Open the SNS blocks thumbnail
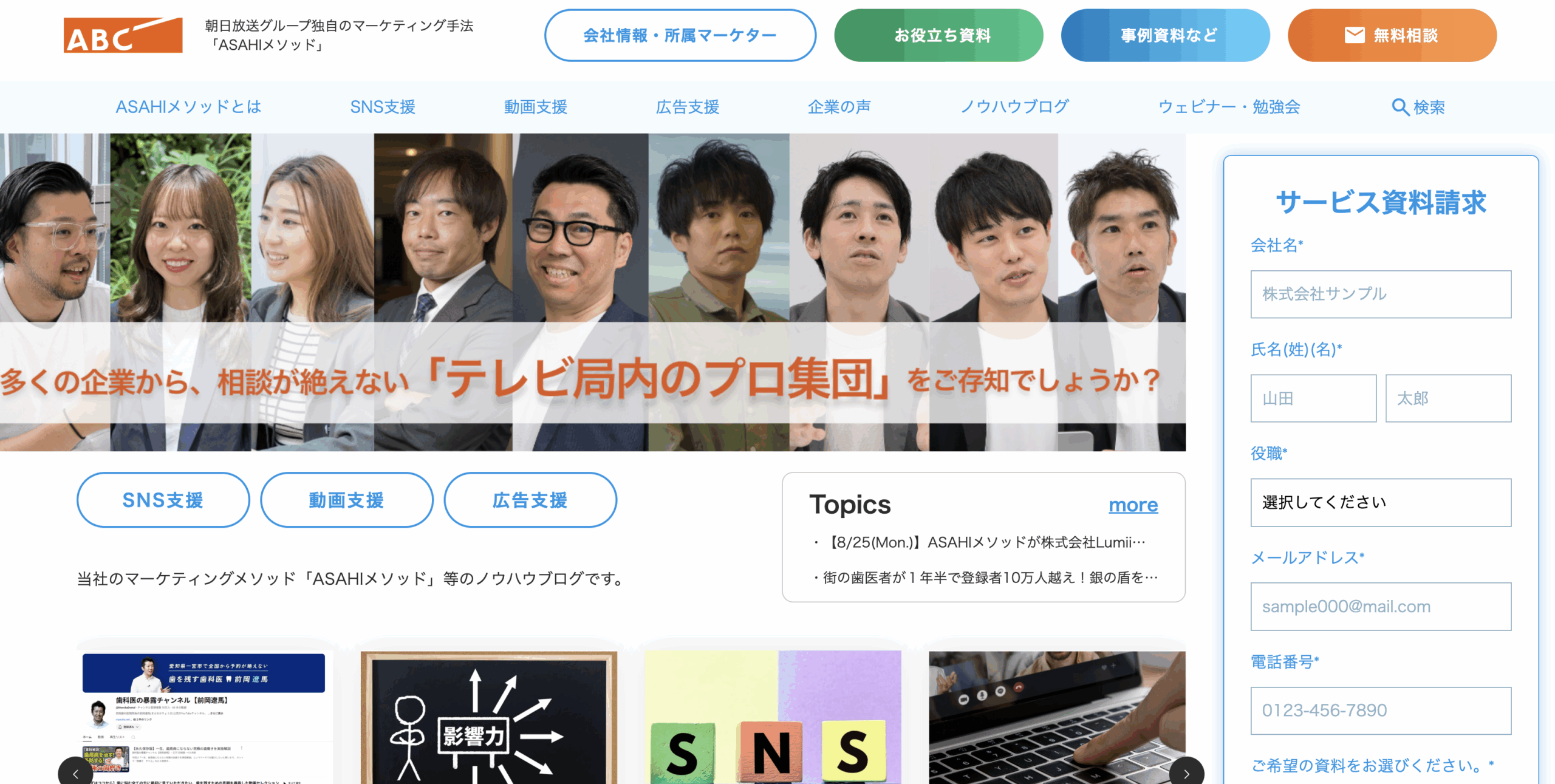Screen dimensions: 1555x784 click(x=773, y=717)
